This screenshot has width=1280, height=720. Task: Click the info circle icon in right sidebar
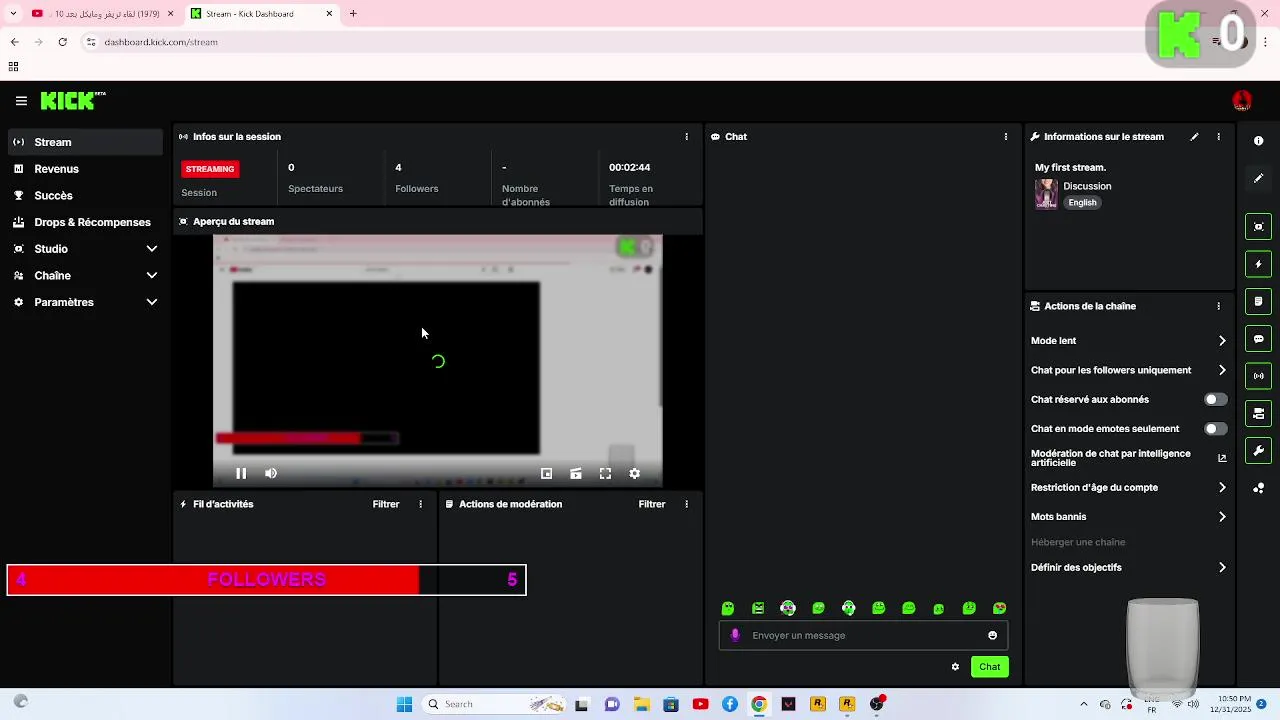(x=1259, y=141)
